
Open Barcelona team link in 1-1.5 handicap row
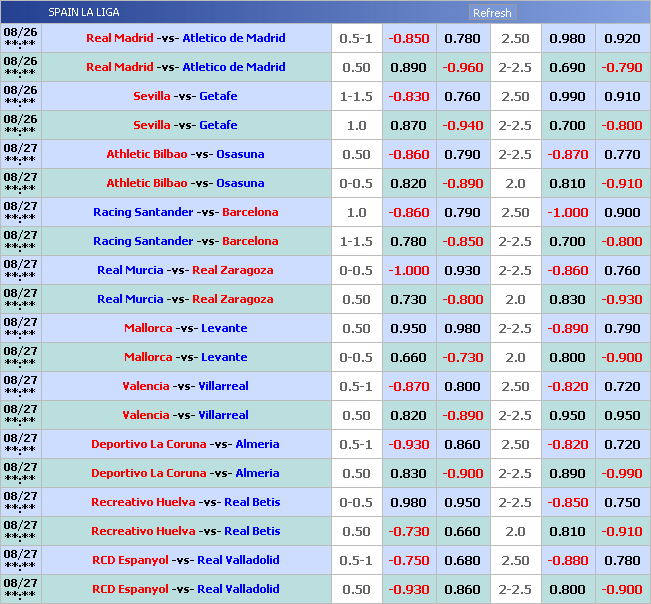click(250, 241)
